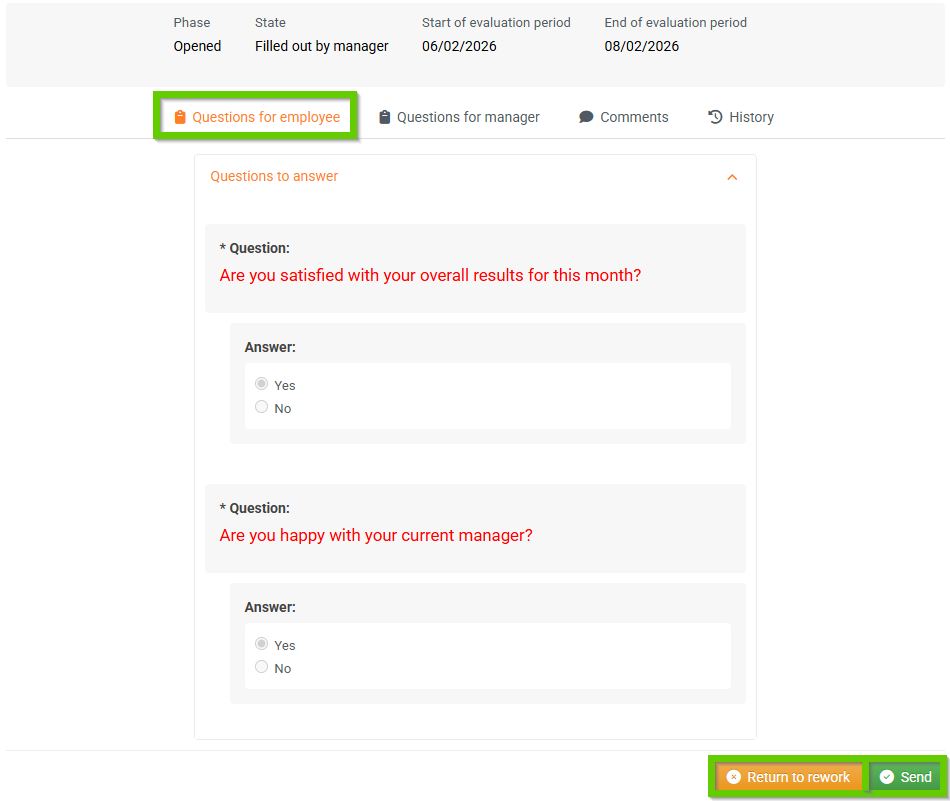
Task: Click the question about overall monthly results
Action: [x=430, y=275]
